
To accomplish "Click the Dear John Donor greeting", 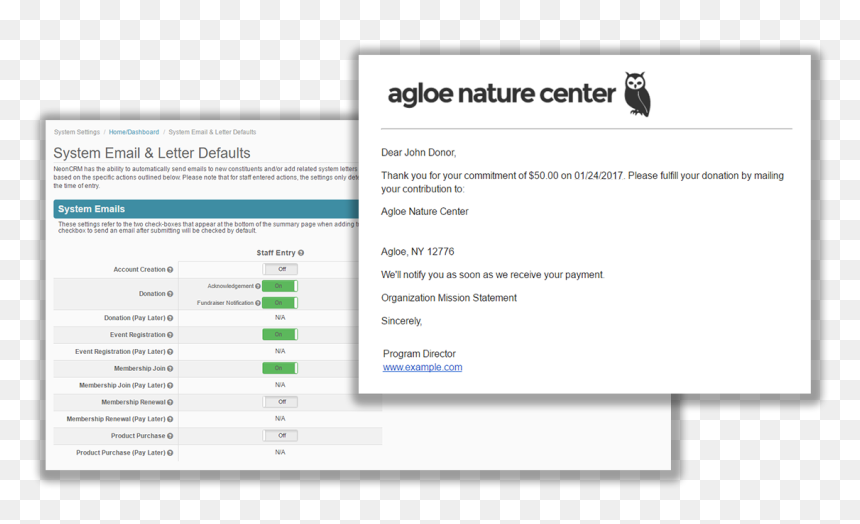I will point(418,153).
